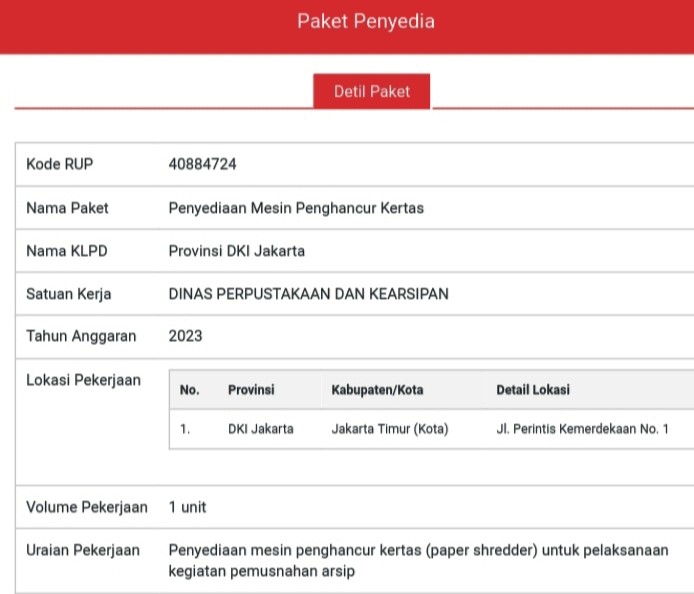Click DINAS PERPUSTAKAAN DAN KEARSIPAN text

(309, 294)
